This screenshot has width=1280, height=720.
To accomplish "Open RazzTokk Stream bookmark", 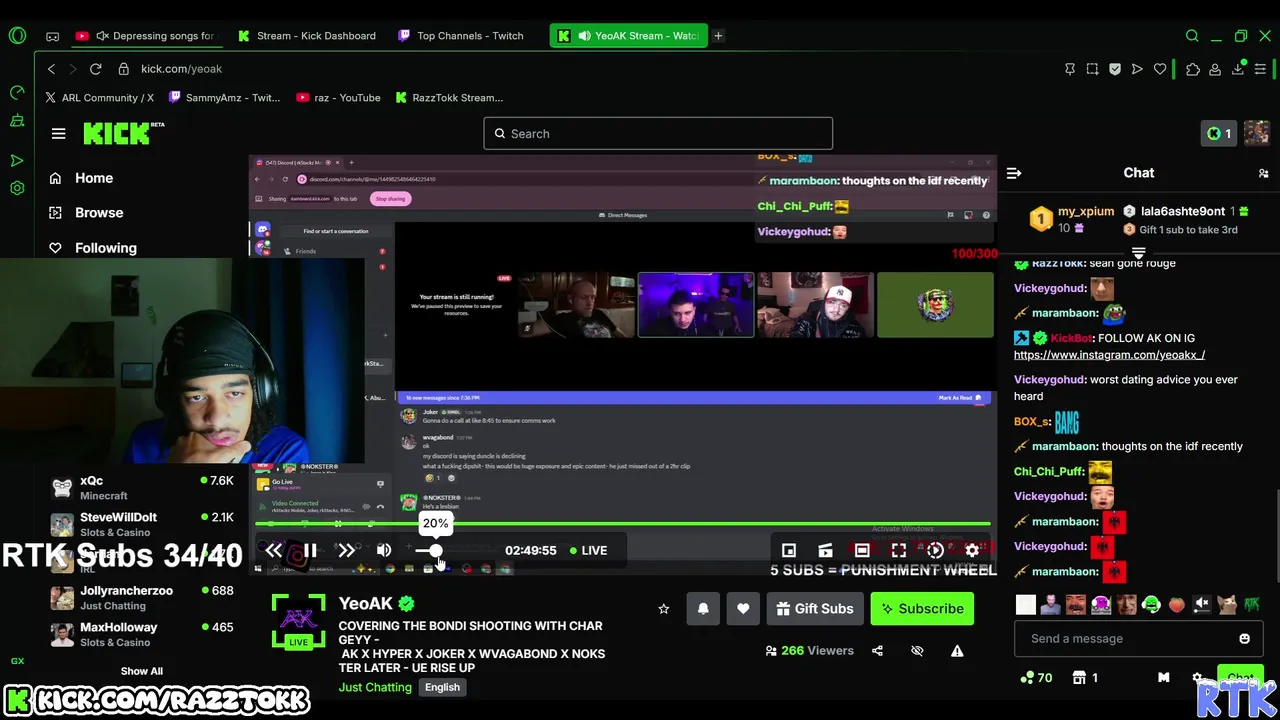I will tap(449, 98).
